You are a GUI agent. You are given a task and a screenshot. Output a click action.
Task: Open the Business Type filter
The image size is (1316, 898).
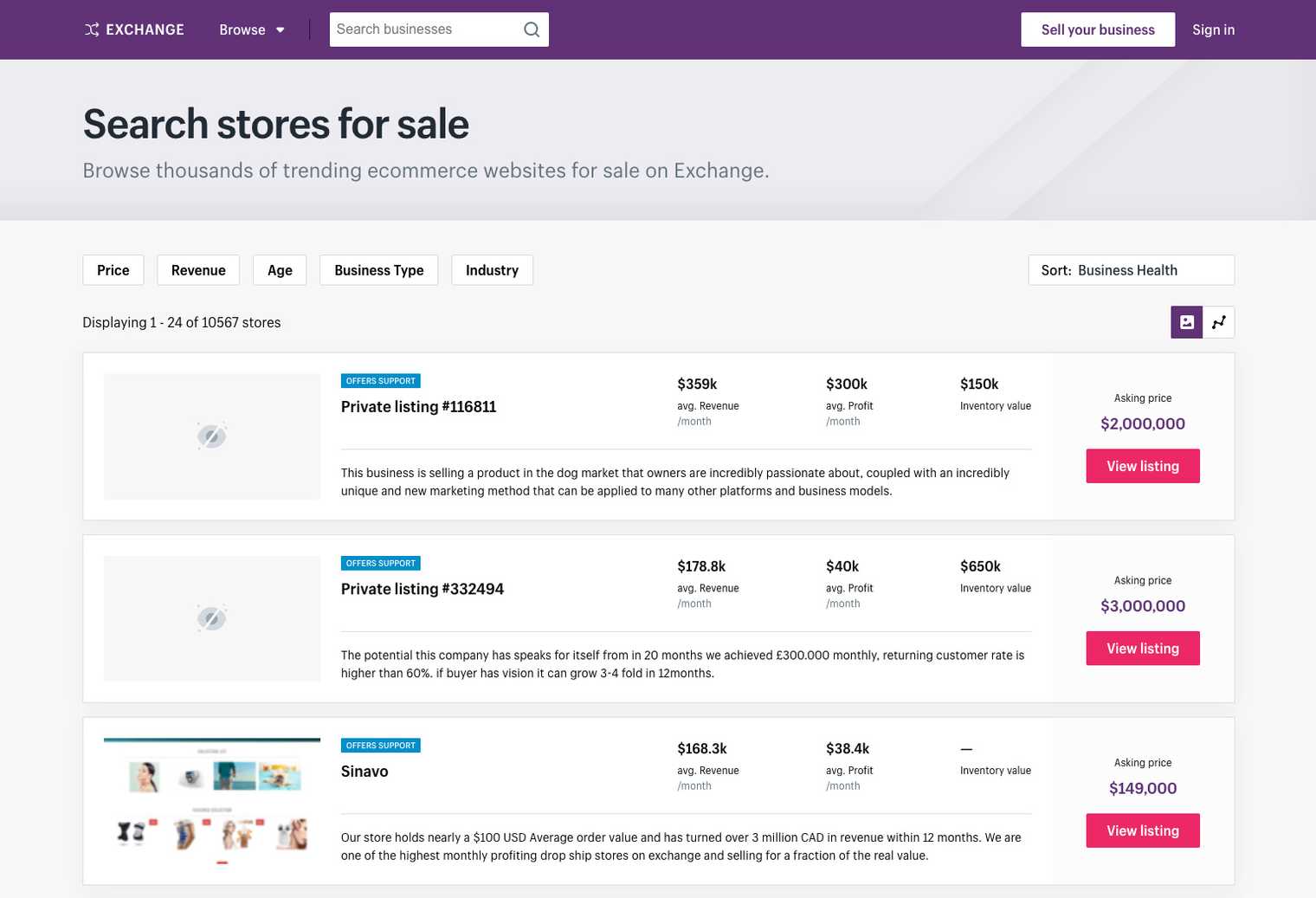[378, 269]
